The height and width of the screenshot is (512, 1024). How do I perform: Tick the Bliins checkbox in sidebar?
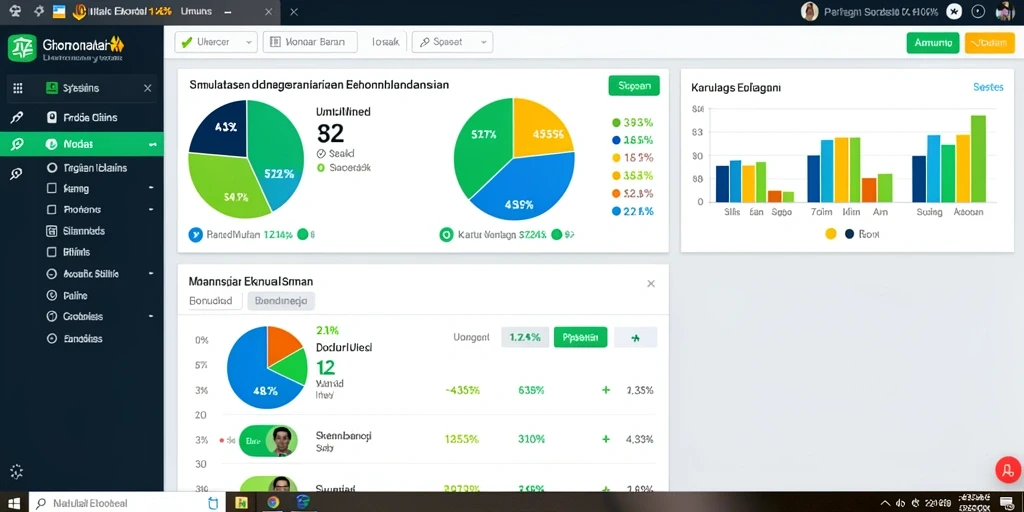(x=52, y=251)
